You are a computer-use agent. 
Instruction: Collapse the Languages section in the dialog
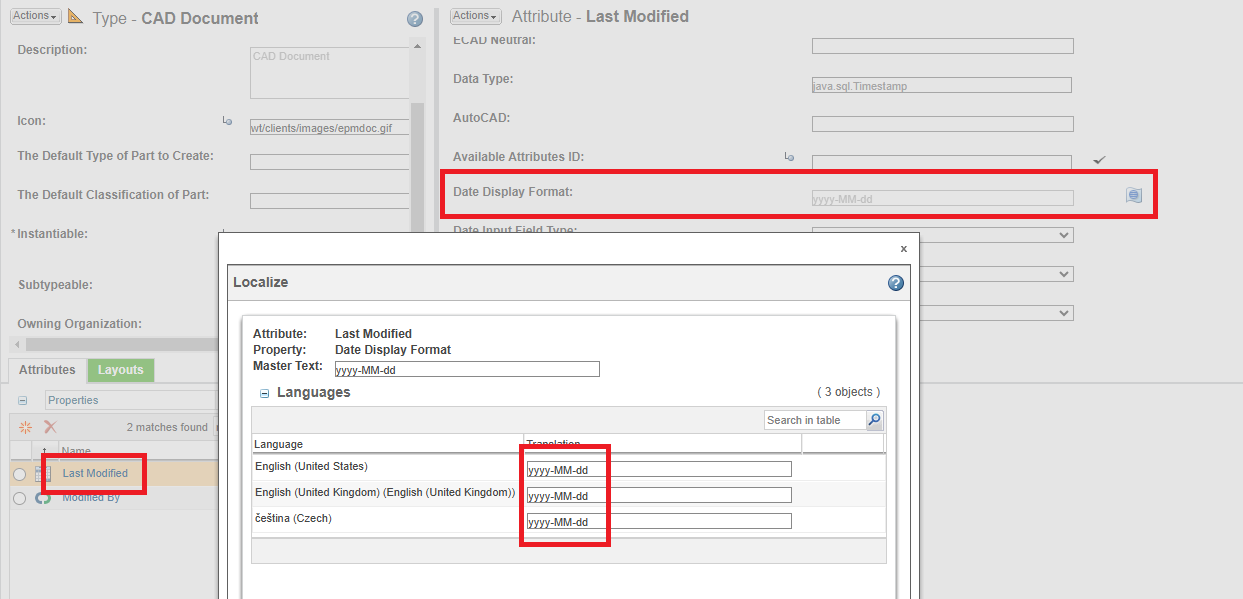click(262, 392)
